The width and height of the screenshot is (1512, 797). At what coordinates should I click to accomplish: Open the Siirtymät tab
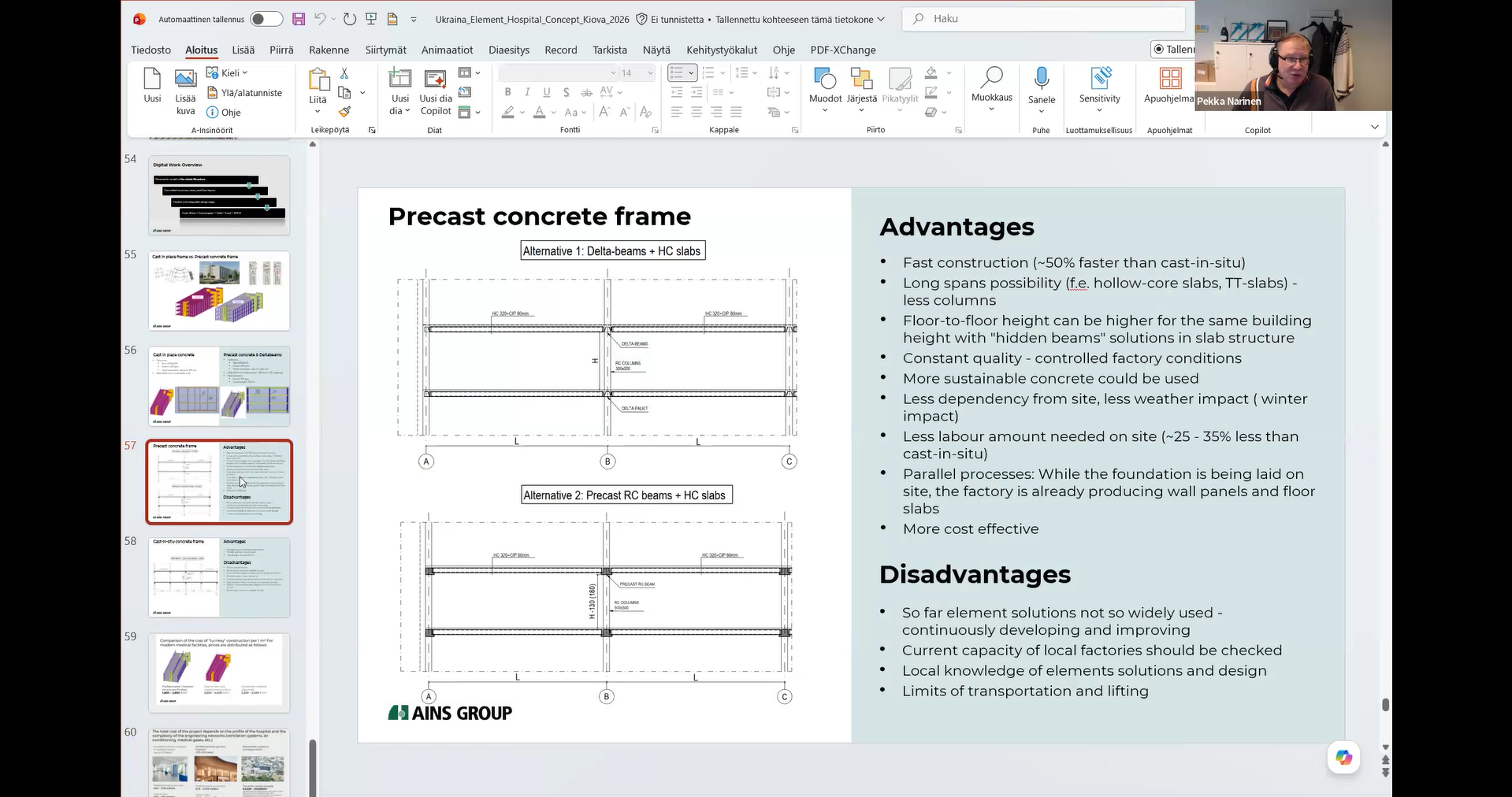(x=386, y=50)
